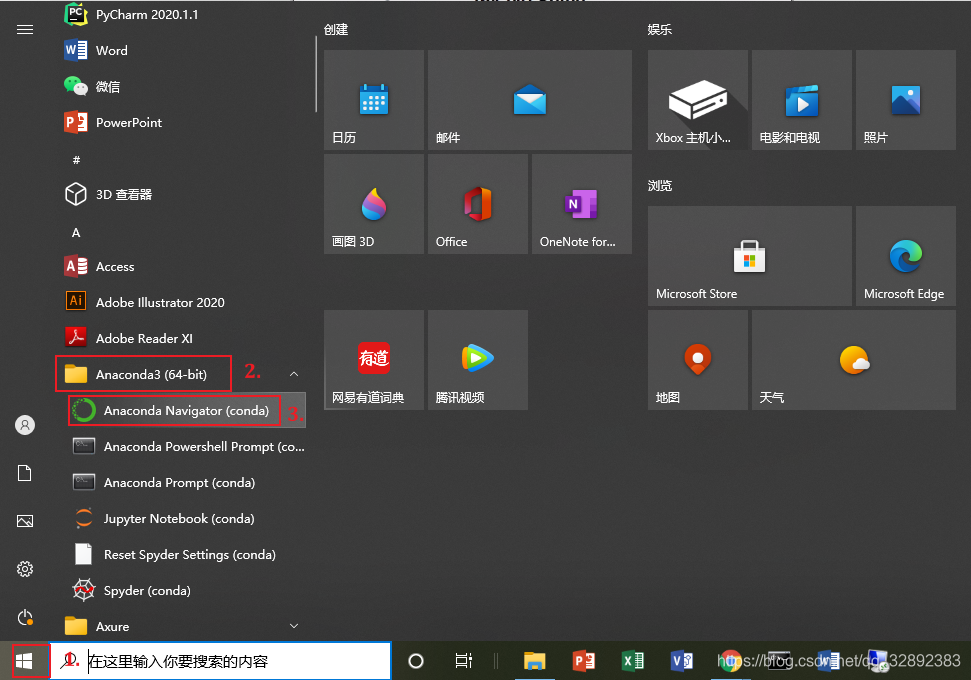Open Excel on the taskbar
971x680 pixels.
633,661
